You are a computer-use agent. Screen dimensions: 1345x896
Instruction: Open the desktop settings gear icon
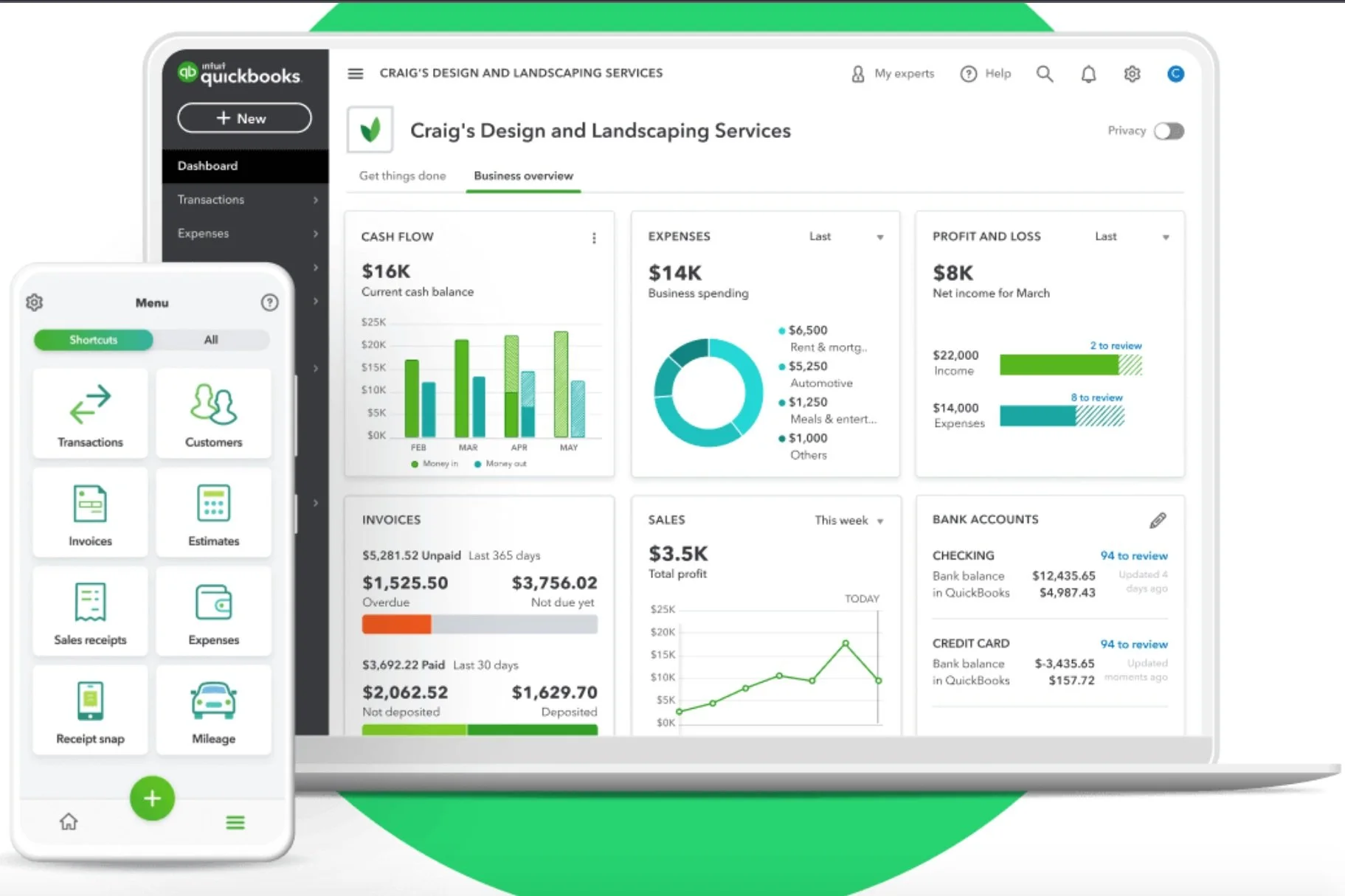pos(1132,74)
